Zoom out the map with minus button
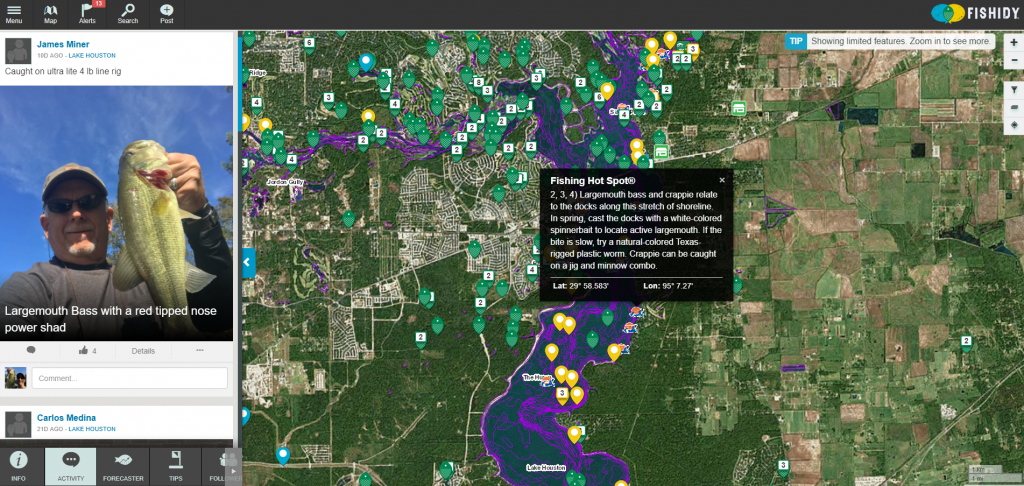 [x=1014, y=60]
